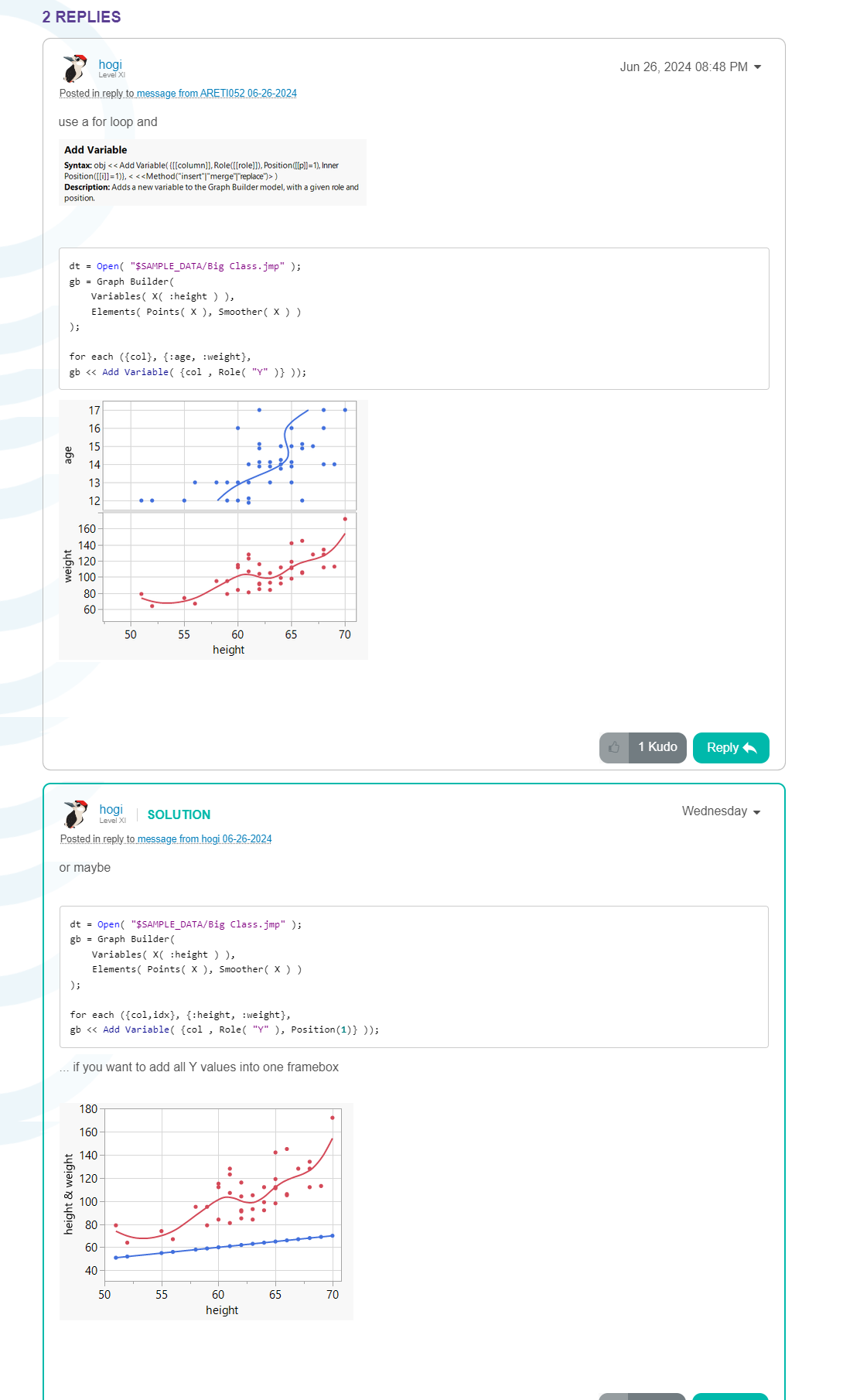Image resolution: width=843 pixels, height=1400 pixels.
Task: Open hogi's profile from first reply
Action: (111, 65)
